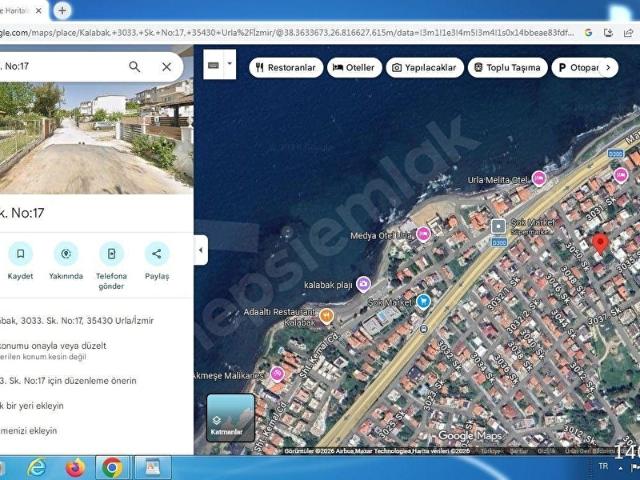Switch to Chrome in the taskbar
This screenshot has height=480, width=640.
click(x=112, y=468)
